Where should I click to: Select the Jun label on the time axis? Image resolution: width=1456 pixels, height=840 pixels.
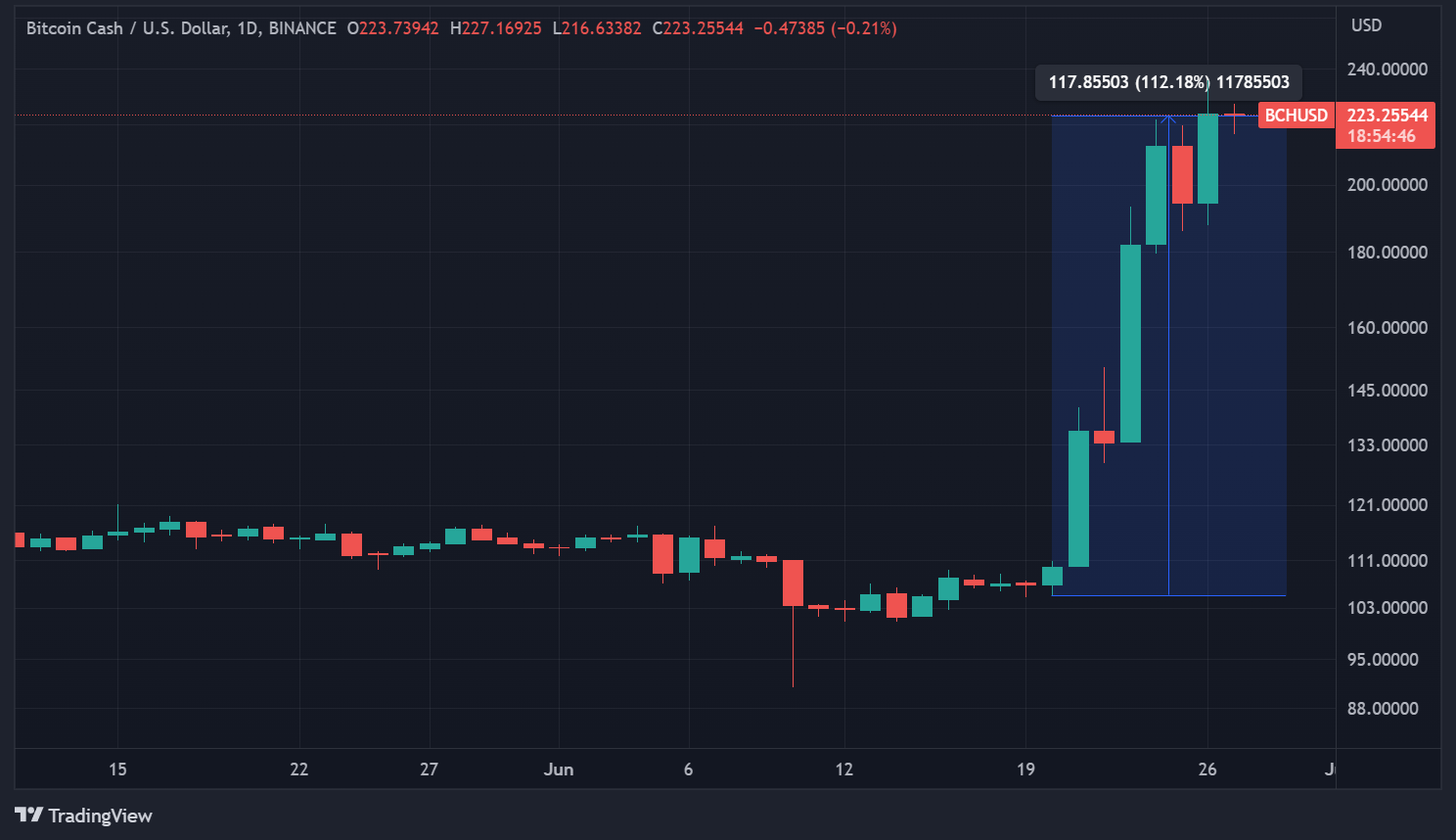tap(559, 770)
